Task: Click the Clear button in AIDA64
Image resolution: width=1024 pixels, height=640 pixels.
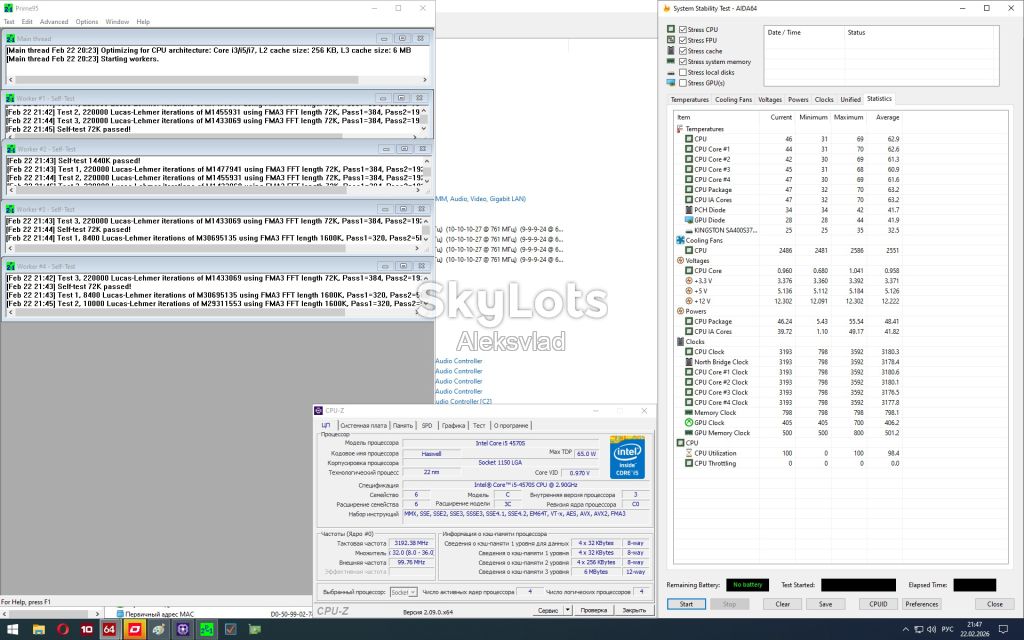Action: (x=782, y=604)
